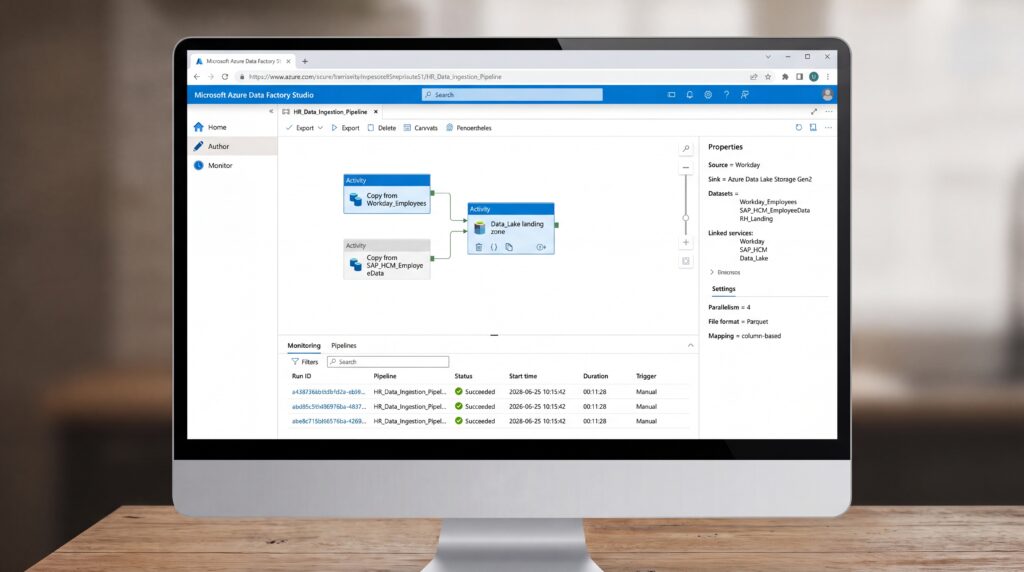Screen dimensions: 1024x572
Task: Select the Copy from SAP_HCM_EmployeeData activity
Action: click(387, 259)
